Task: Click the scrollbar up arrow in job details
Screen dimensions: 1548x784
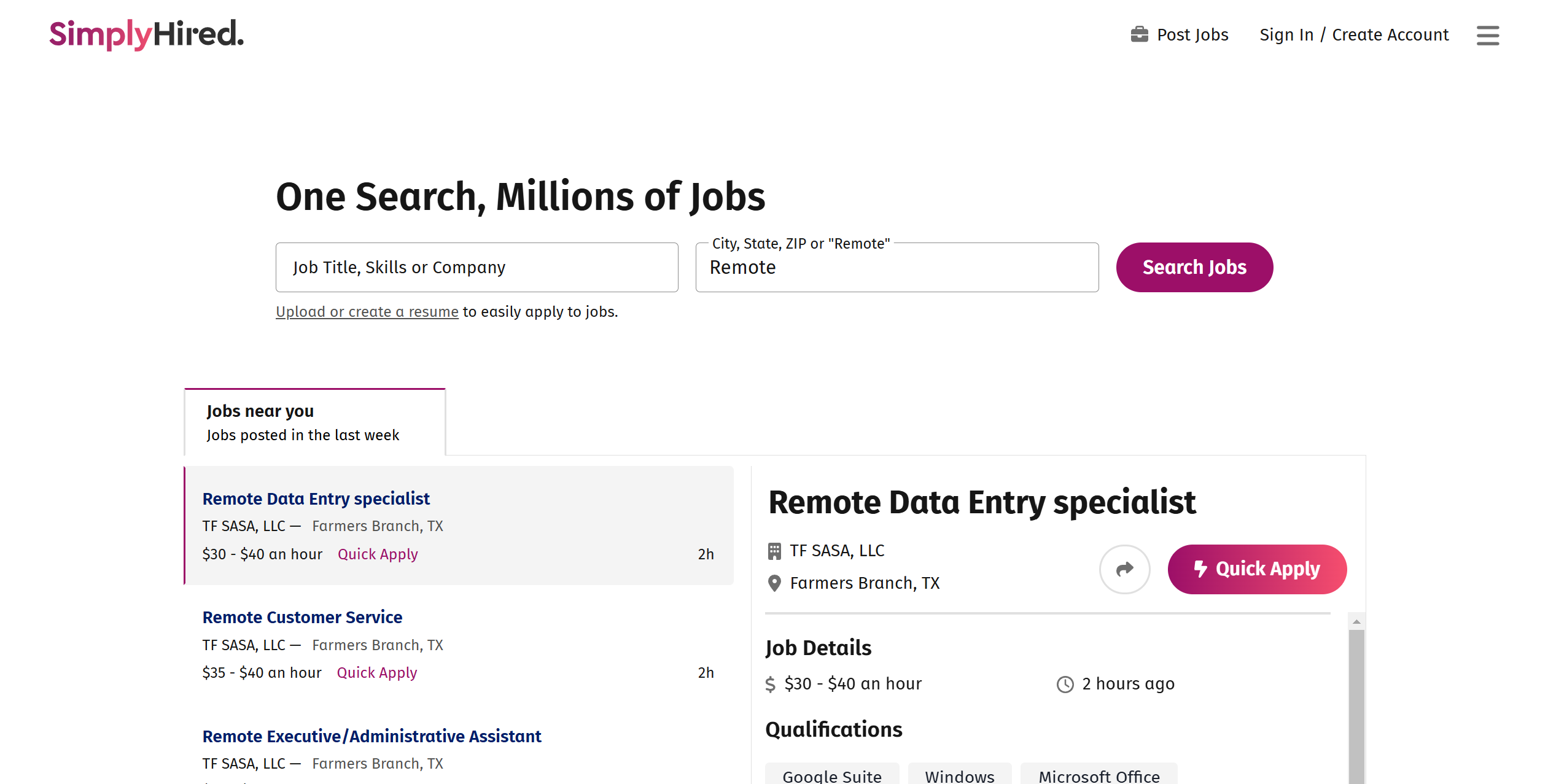Action: (1356, 622)
